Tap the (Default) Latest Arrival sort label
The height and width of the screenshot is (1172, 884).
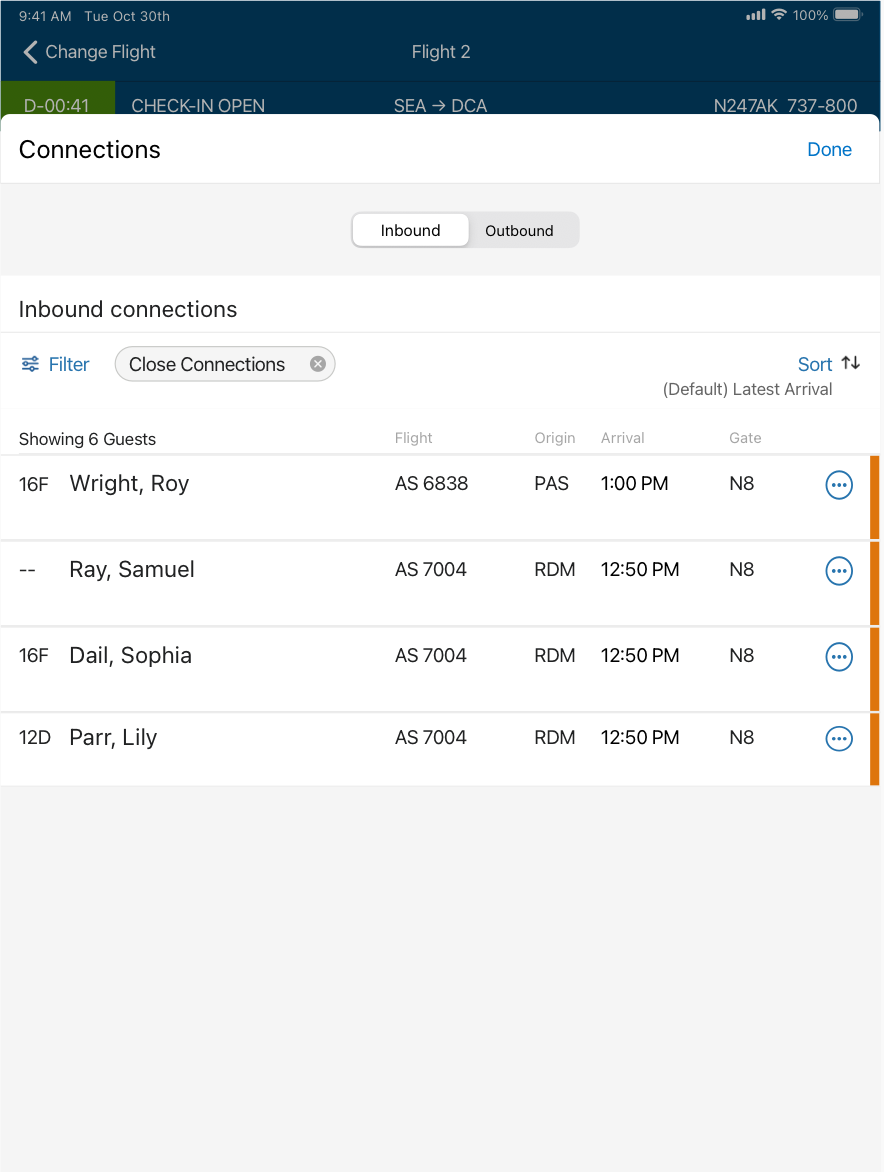(x=747, y=389)
